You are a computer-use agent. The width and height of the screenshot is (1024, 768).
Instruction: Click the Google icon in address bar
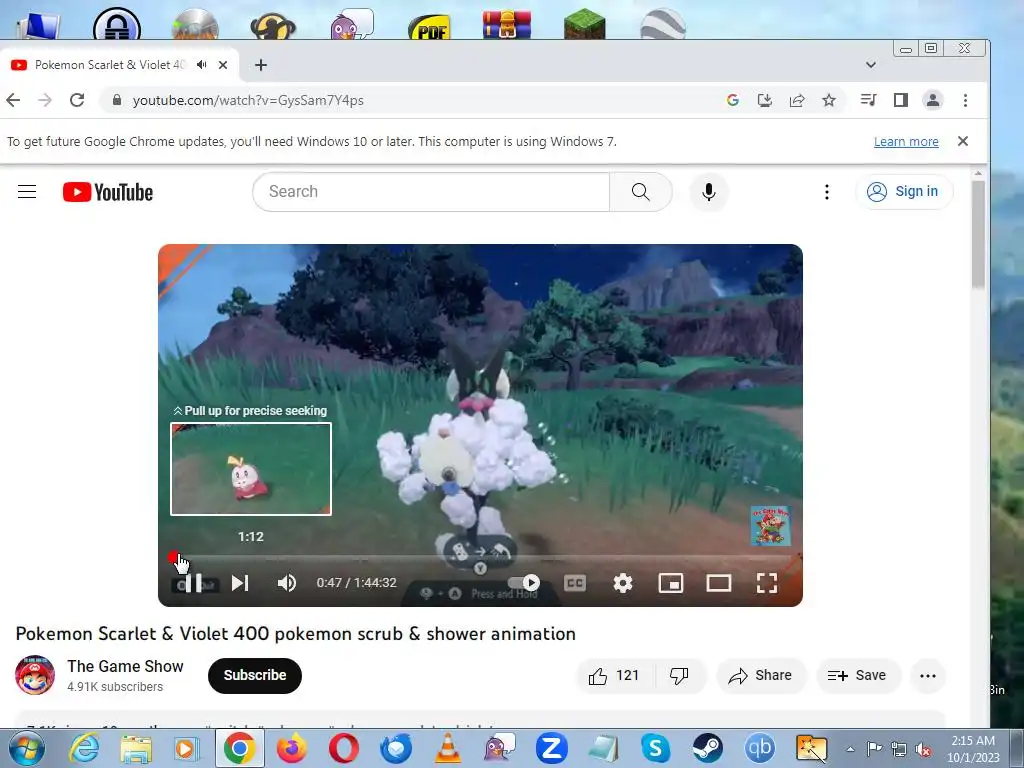tap(733, 100)
